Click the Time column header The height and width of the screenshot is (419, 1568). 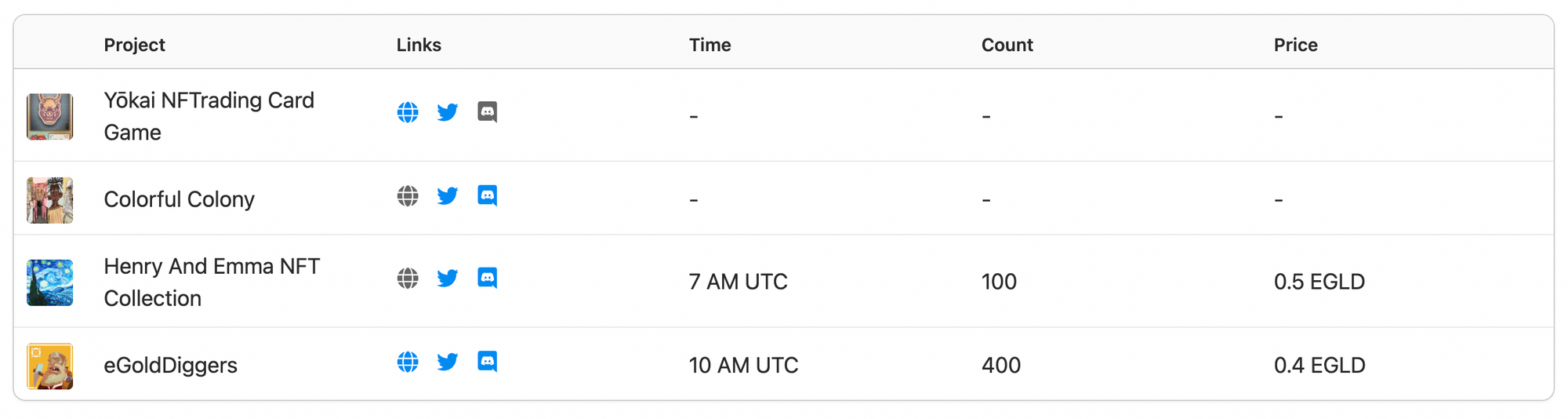click(x=710, y=45)
